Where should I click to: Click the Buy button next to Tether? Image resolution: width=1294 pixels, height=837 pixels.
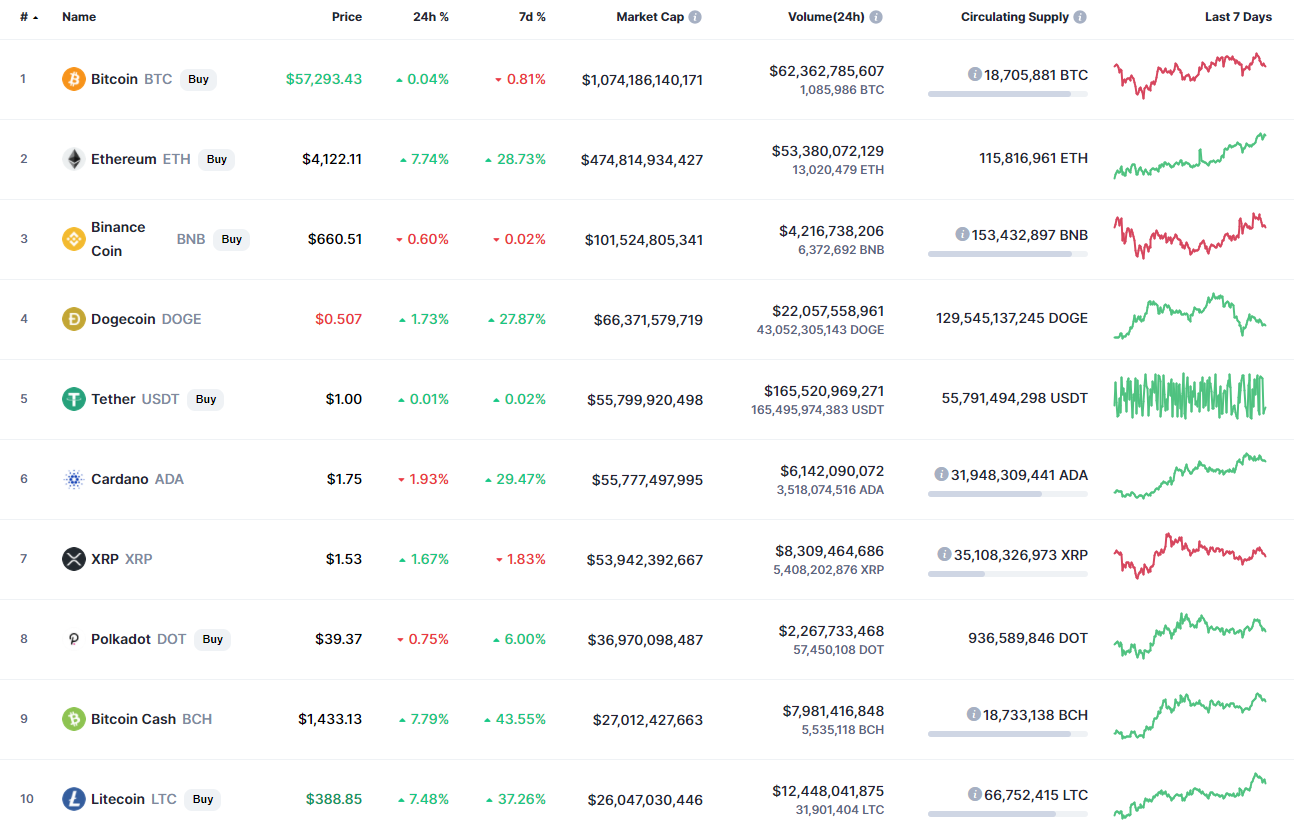click(x=206, y=399)
